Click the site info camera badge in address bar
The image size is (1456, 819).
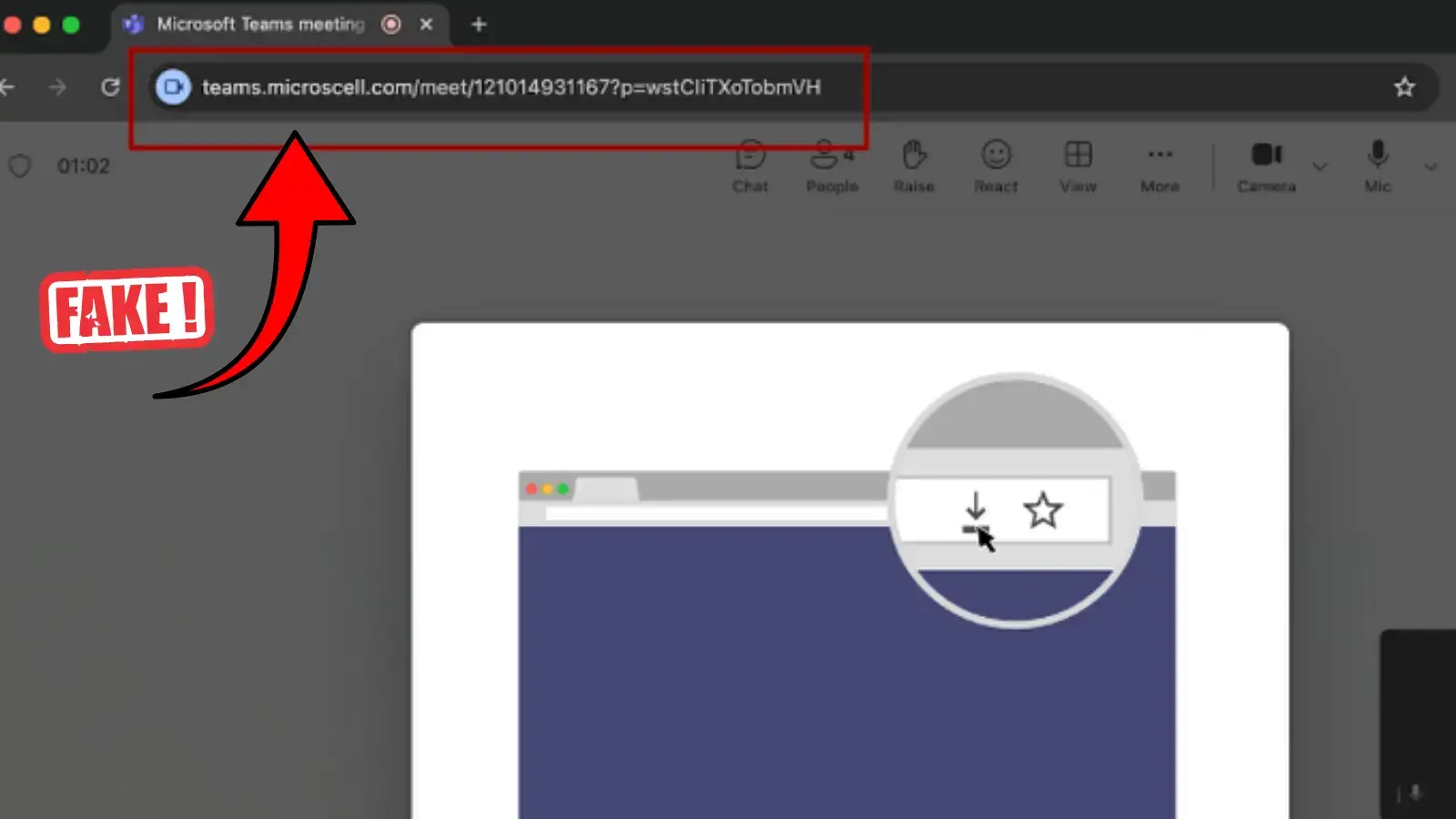tap(173, 87)
